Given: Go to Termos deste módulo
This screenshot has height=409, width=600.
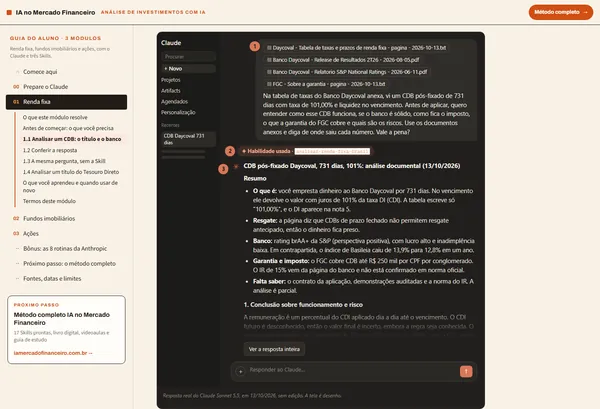Looking at the screenshot, I should pyautogui.click(x=49, y=201).
